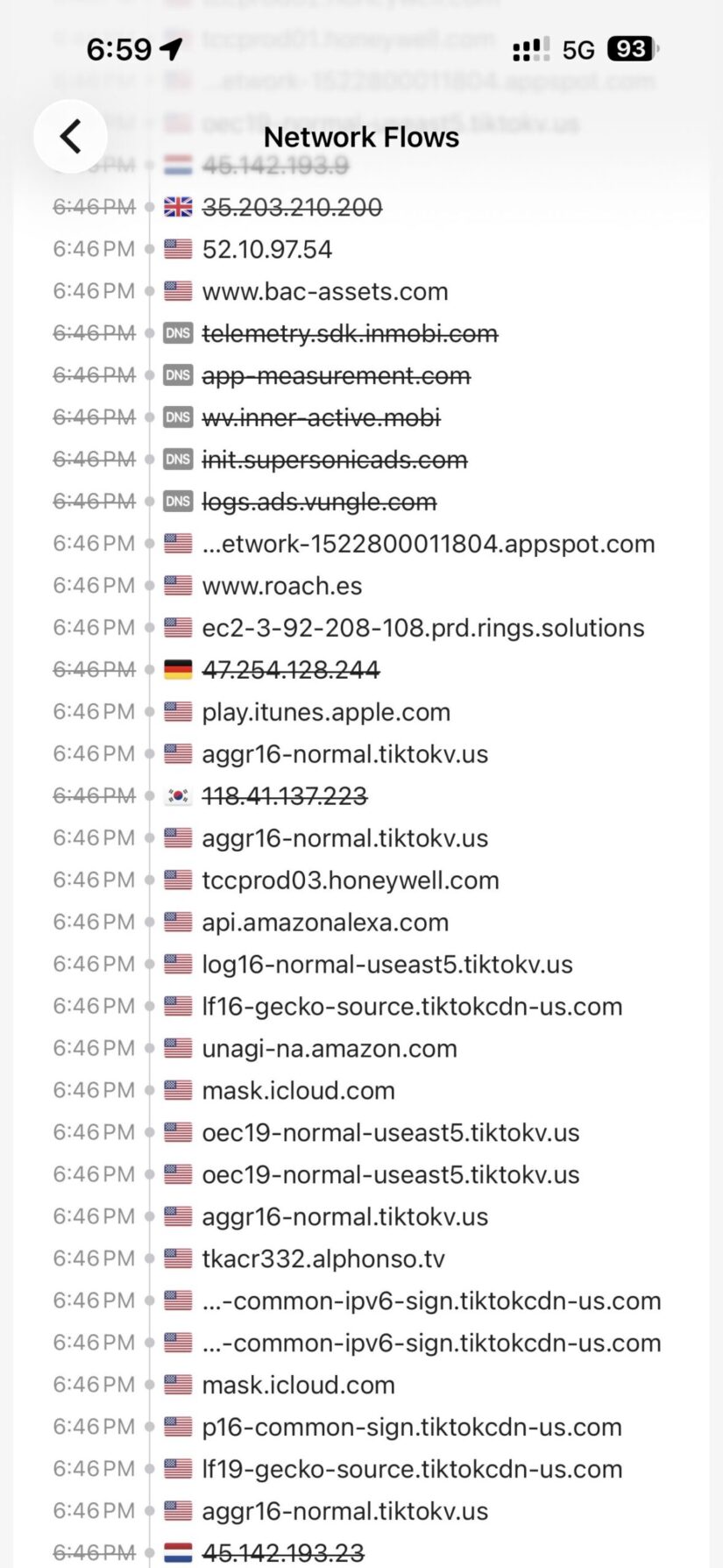
Task: Open the unagi-na.amazon.com flow
Action: [330, 1049]
